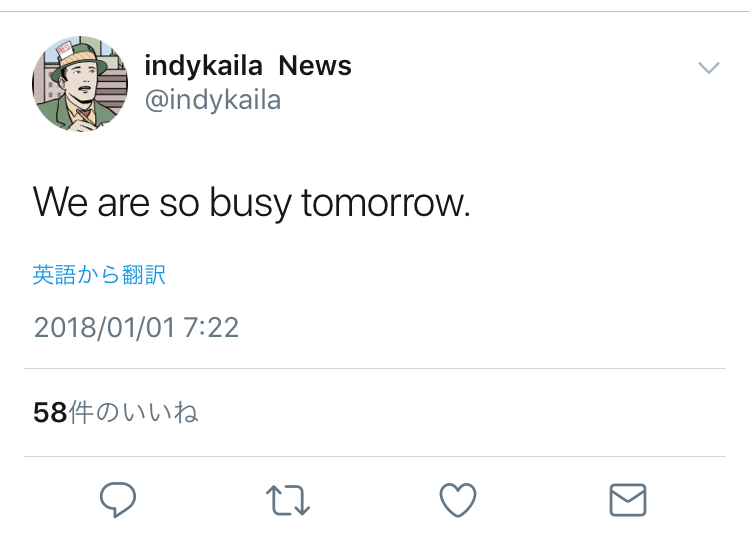
Task: Click the bold number 58 in likes
Action: 50,412
